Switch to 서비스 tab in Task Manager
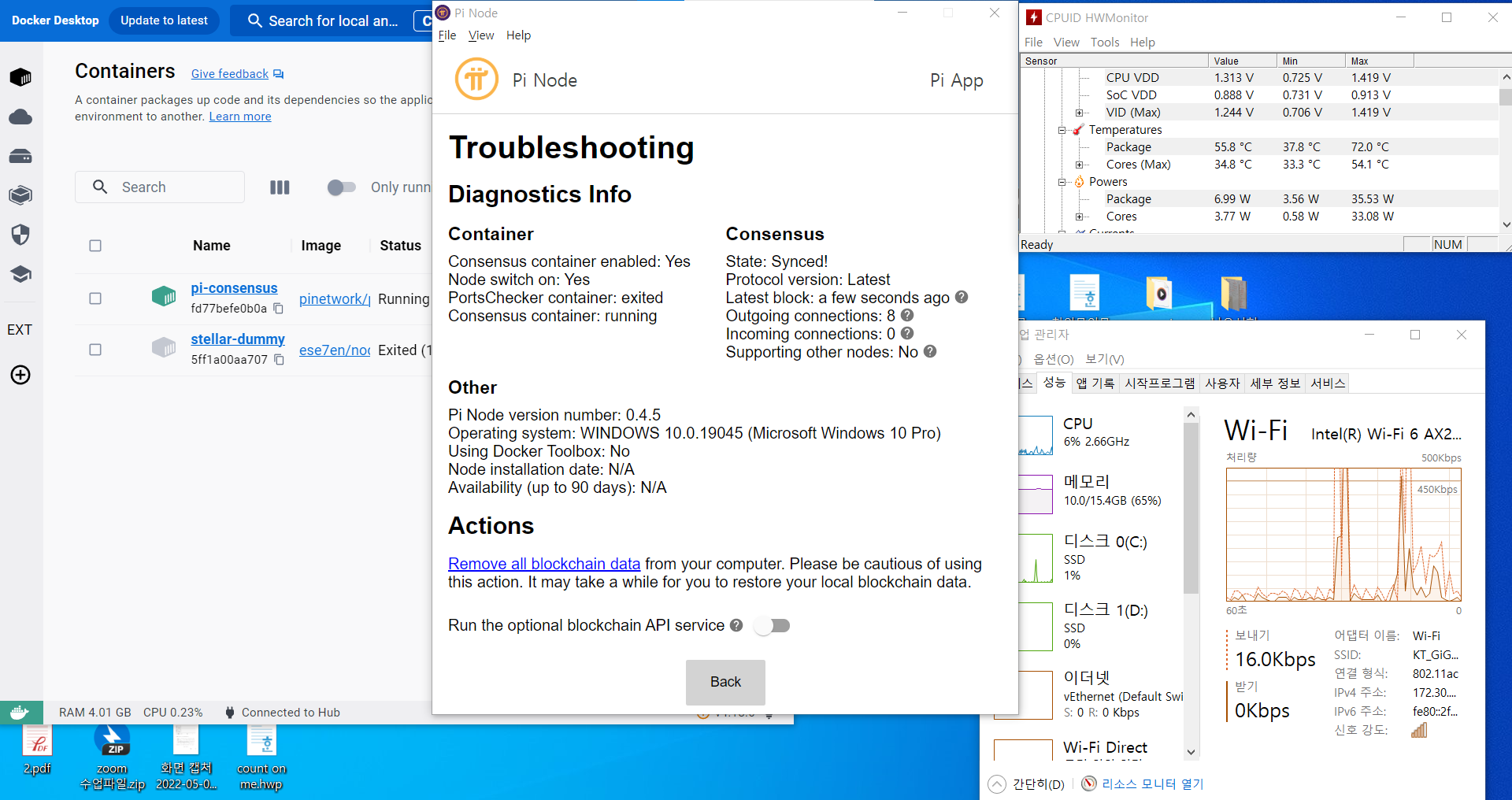This screenshot has width=1512, height=800. [1328, 383]
